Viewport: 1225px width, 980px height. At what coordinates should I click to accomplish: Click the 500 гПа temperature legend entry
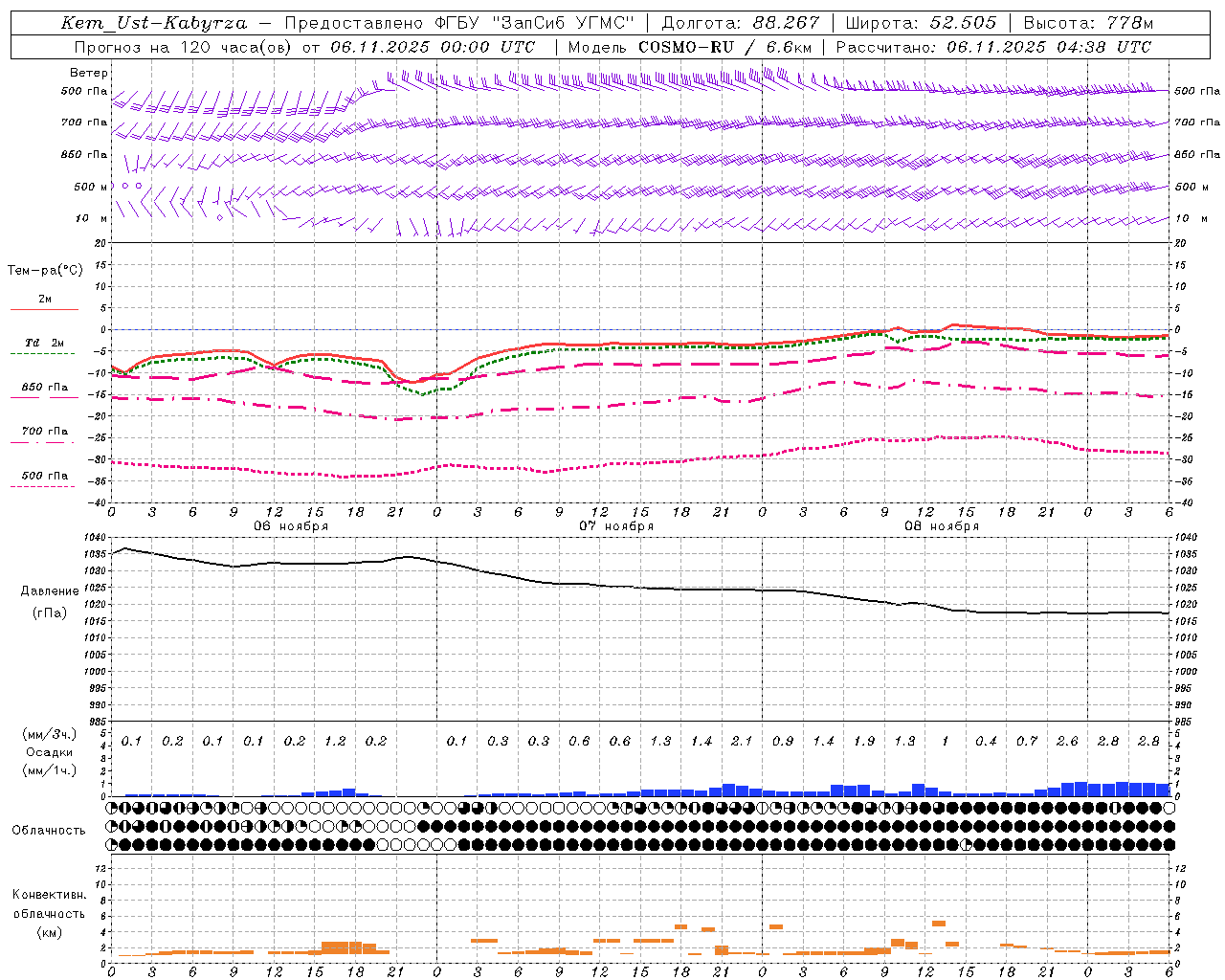pos(45,476)
